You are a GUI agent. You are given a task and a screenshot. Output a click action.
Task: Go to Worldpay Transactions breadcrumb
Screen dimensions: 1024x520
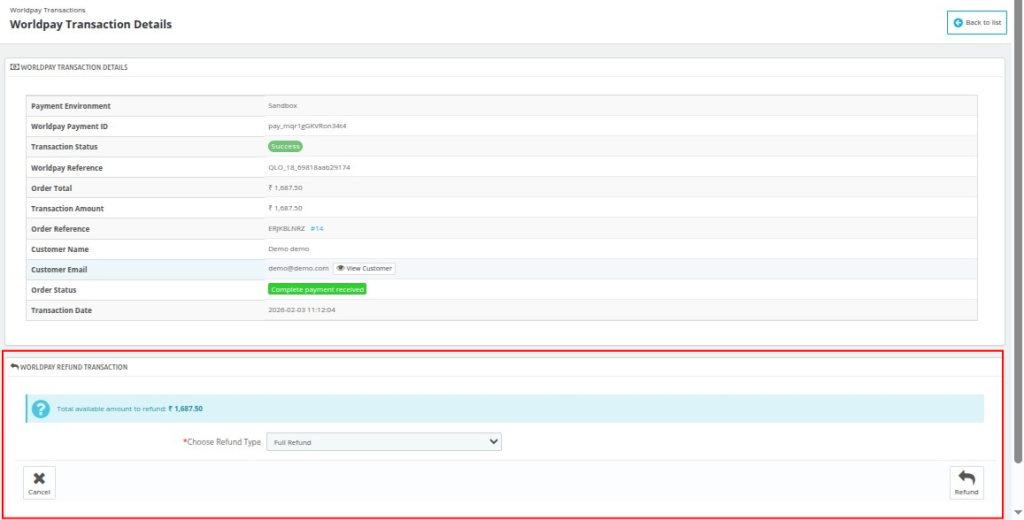click(47, 10)
